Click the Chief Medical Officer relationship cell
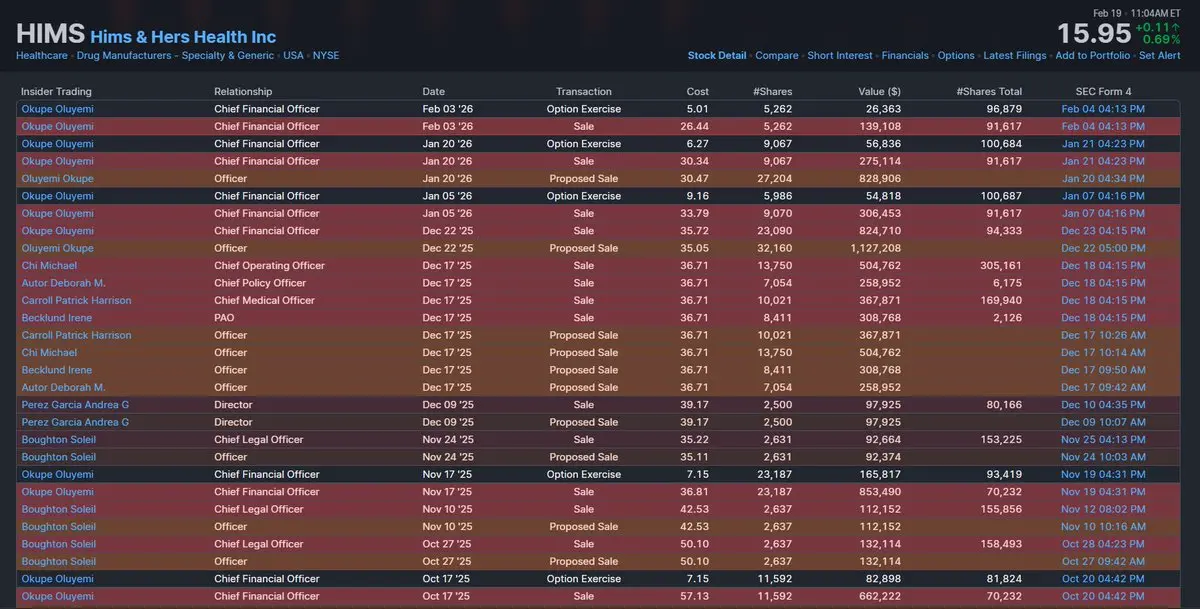This screenshot has height=609, width=1200. point(265,300)
